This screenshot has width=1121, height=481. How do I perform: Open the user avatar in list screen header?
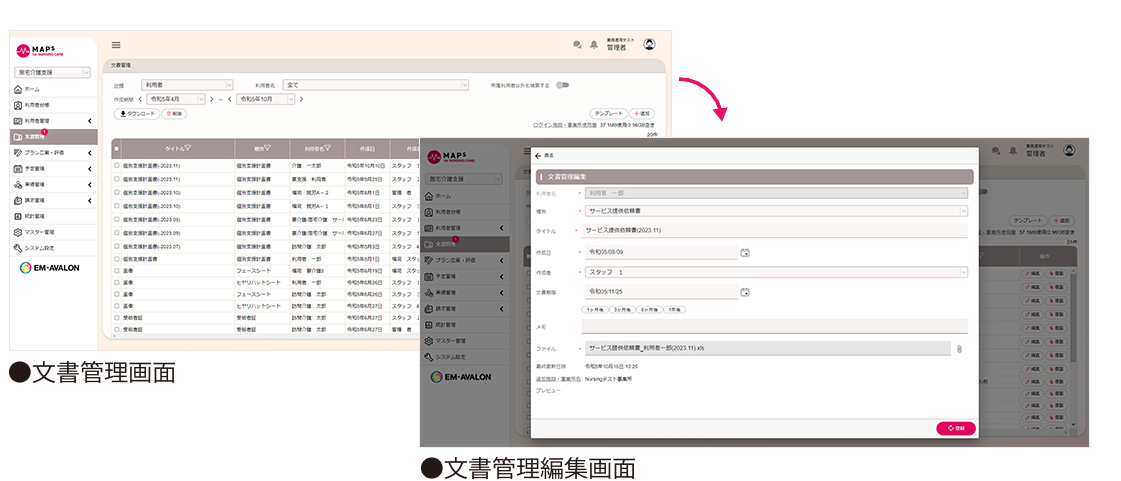(649, 44)
